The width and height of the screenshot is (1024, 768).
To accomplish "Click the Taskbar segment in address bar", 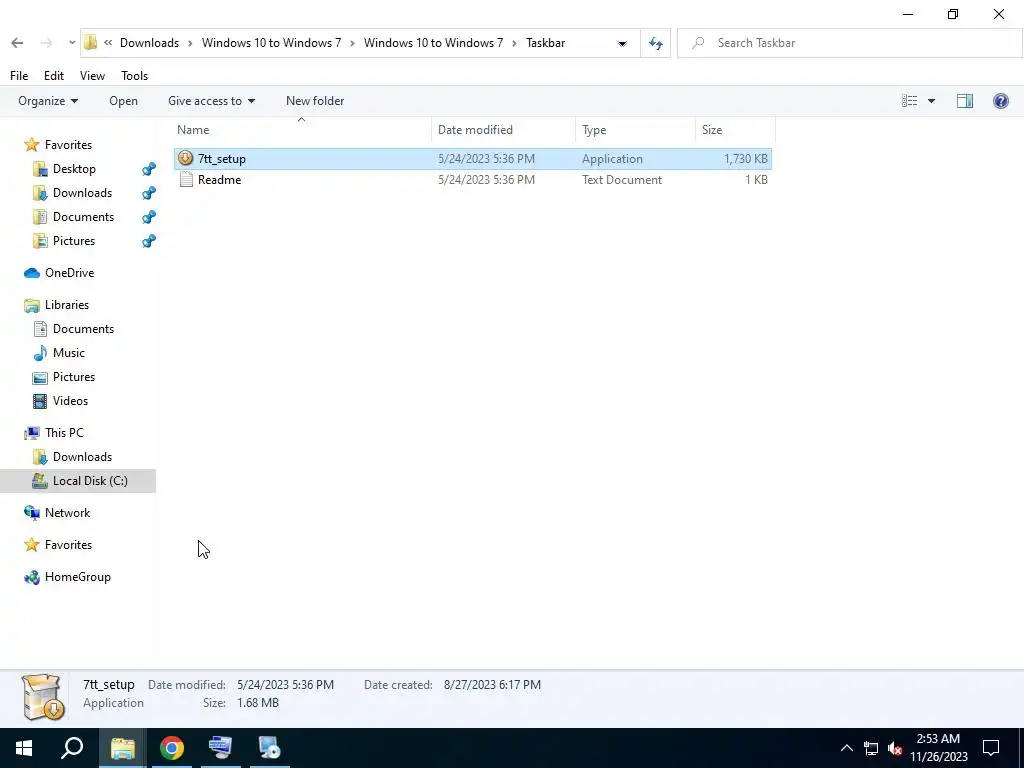I will [545, 43].
